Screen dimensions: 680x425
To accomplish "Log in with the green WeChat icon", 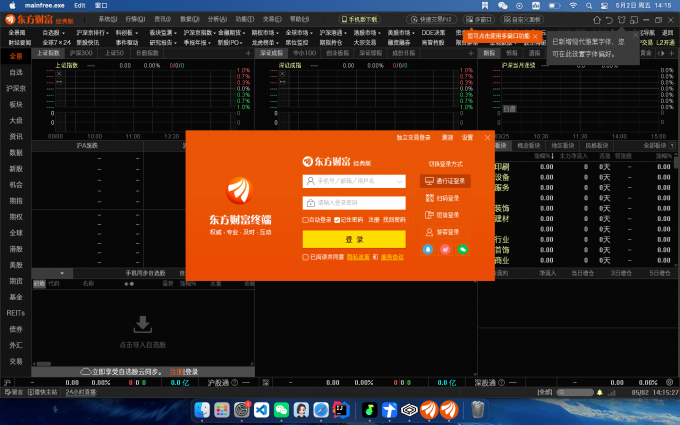I will pos(463,249).
